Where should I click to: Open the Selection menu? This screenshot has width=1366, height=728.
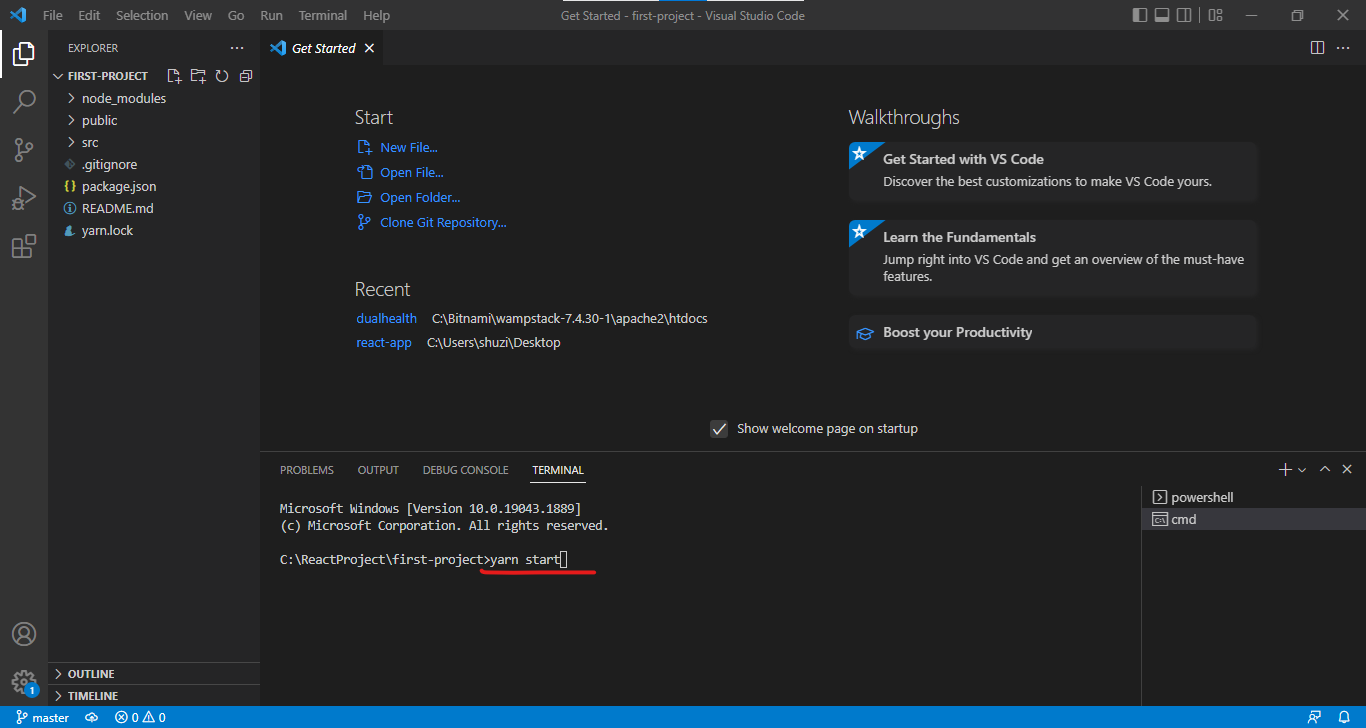142,15
